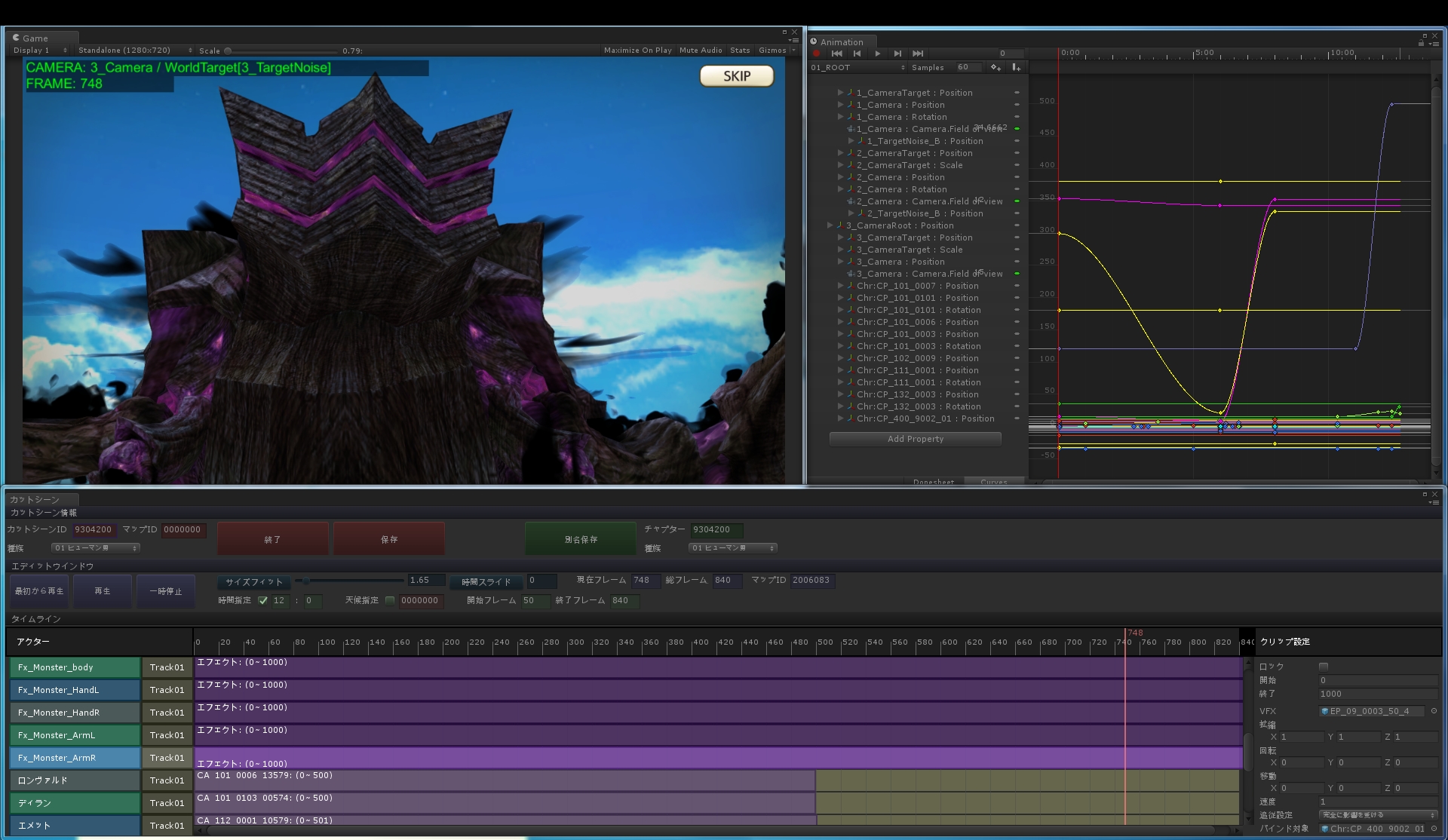Click the red animation record button
1448x840 pixels.
[x=816, y=54]
